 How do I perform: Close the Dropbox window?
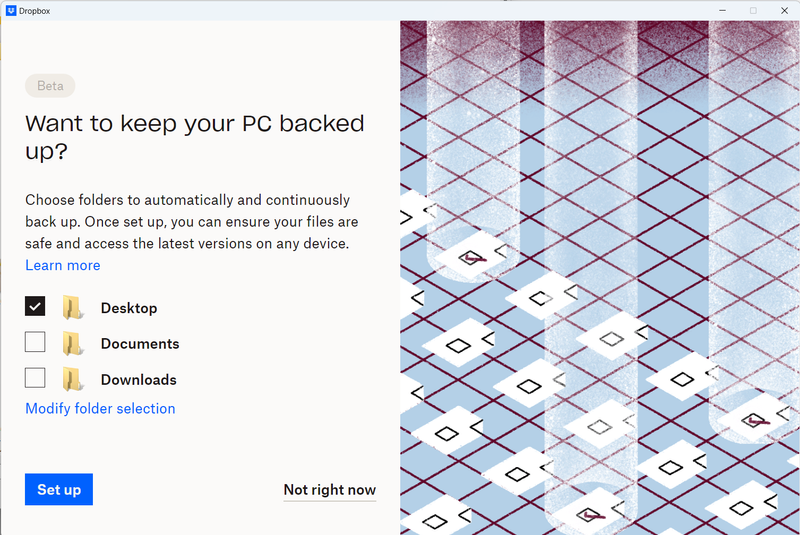click(785, 10)
